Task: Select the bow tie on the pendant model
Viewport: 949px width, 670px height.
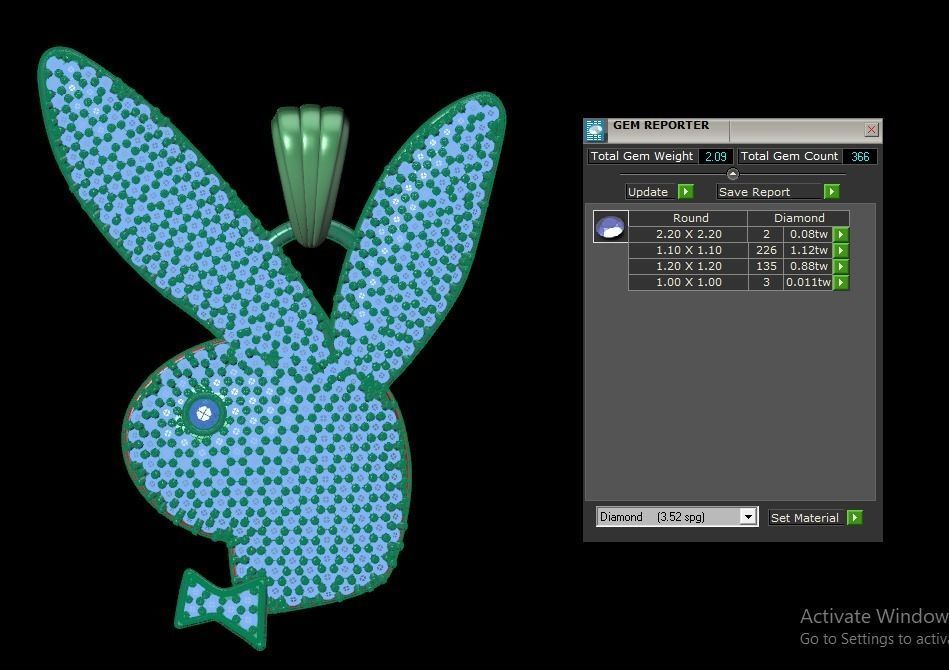Action: pos(222,609)
